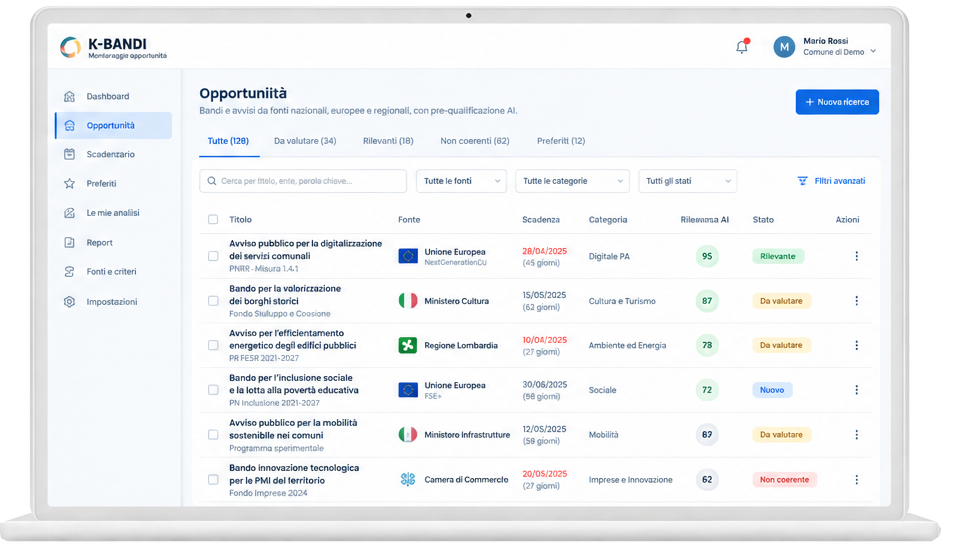Viewport: 965px width, 550px height.
Task: Click the Dashboard sidebar icon
Action: pos(70,97)
